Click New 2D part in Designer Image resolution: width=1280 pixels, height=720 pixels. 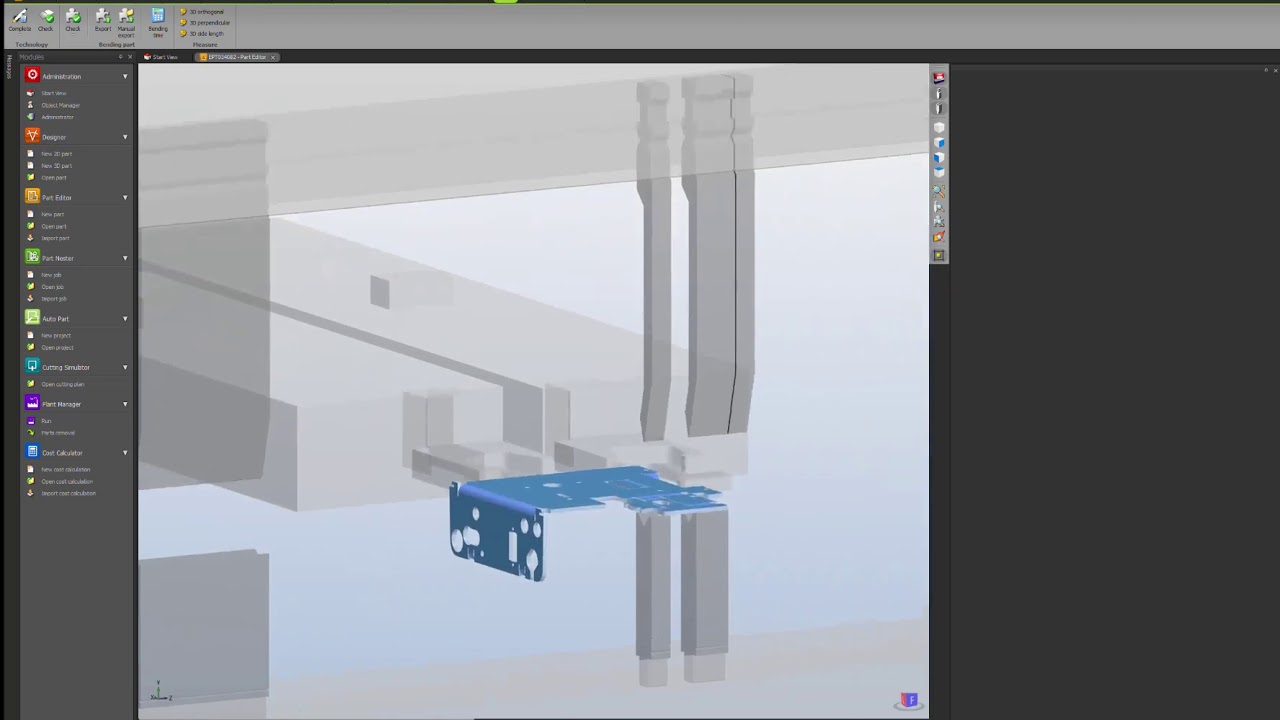pyautogui.click(x=56, y=154)
